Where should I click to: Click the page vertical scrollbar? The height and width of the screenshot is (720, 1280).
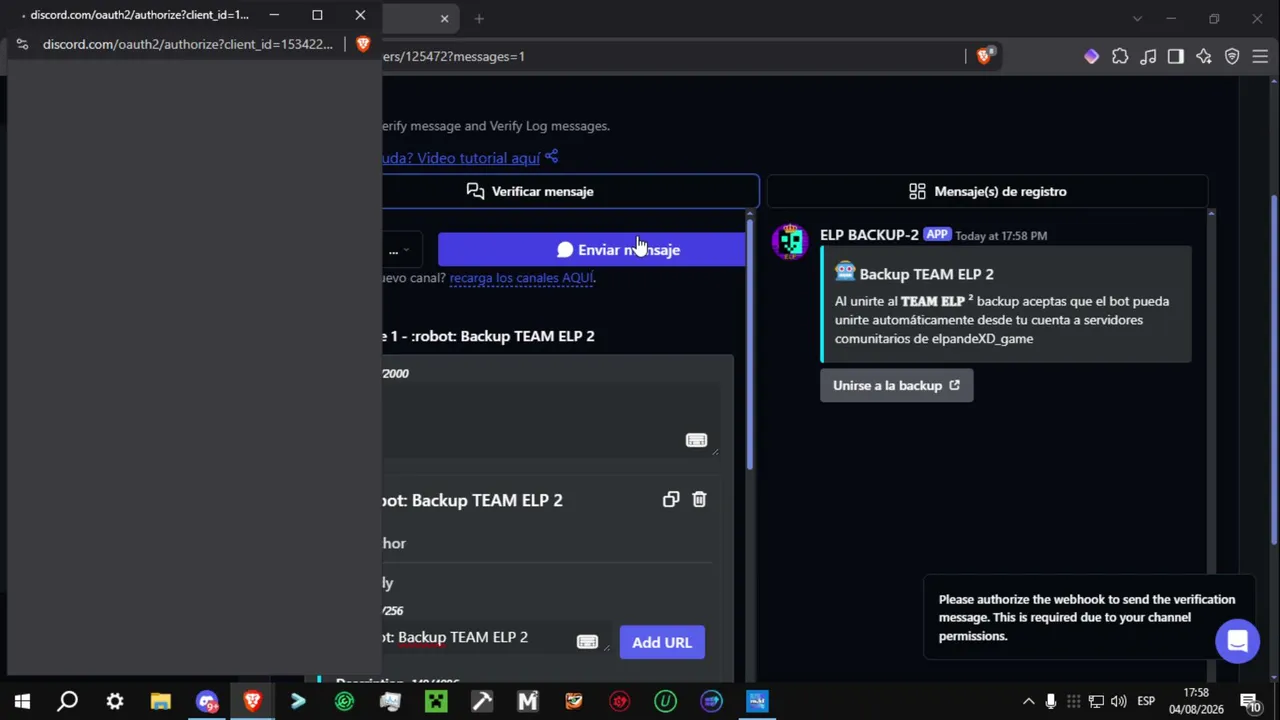tap(1274, 370)
